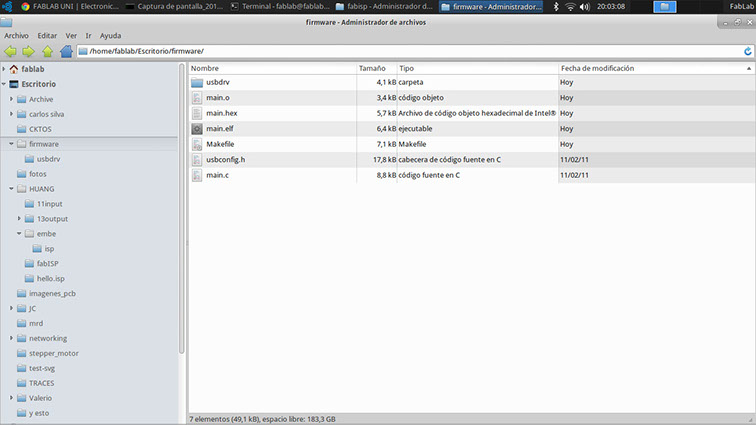Switch to the Terminal window in taskbar
Viewport: 756px width, 425px height.
click(280, 7)
